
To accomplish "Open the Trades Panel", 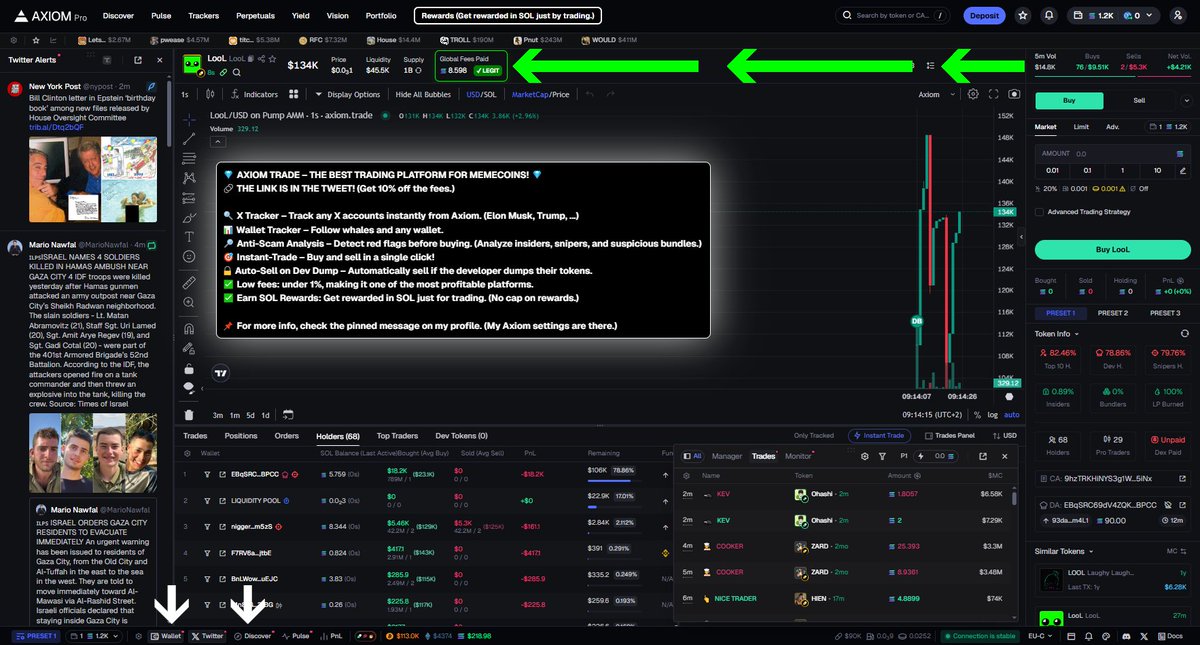I will point(950,436).
